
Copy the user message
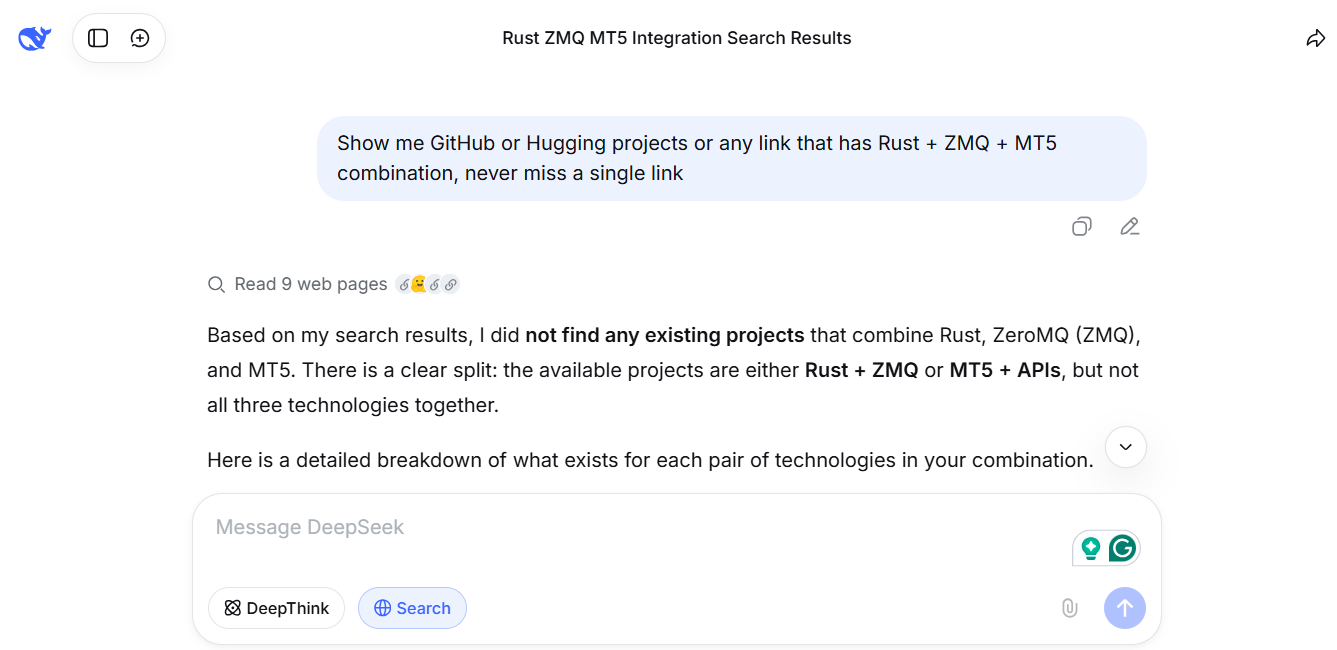click(x=1081, y=226)
